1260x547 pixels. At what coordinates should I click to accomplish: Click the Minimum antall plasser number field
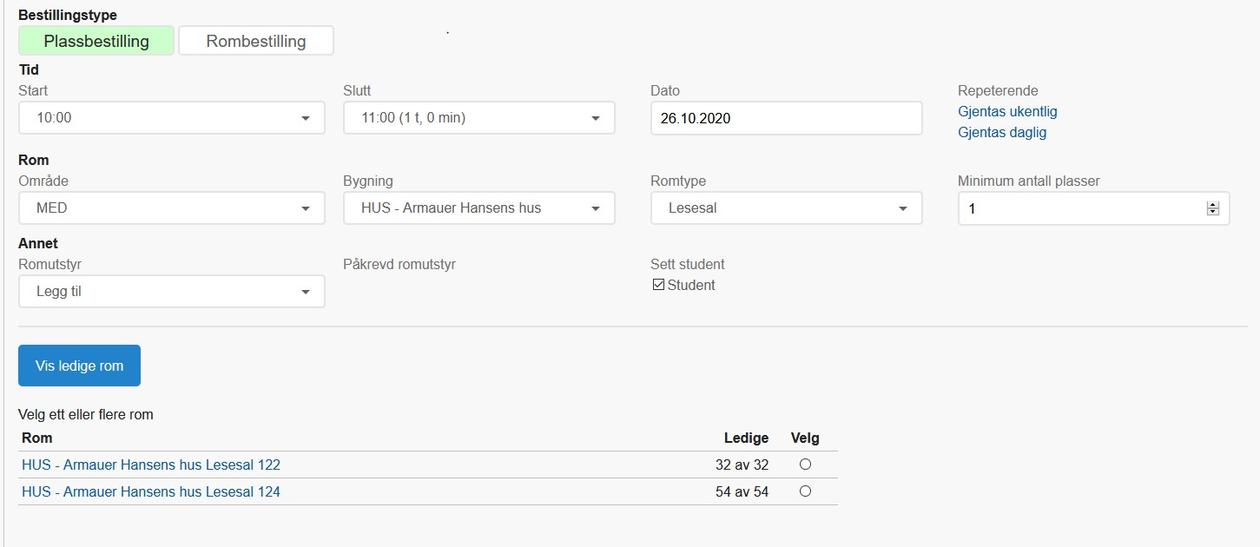pyautogui.click(x=1080, y=209)
